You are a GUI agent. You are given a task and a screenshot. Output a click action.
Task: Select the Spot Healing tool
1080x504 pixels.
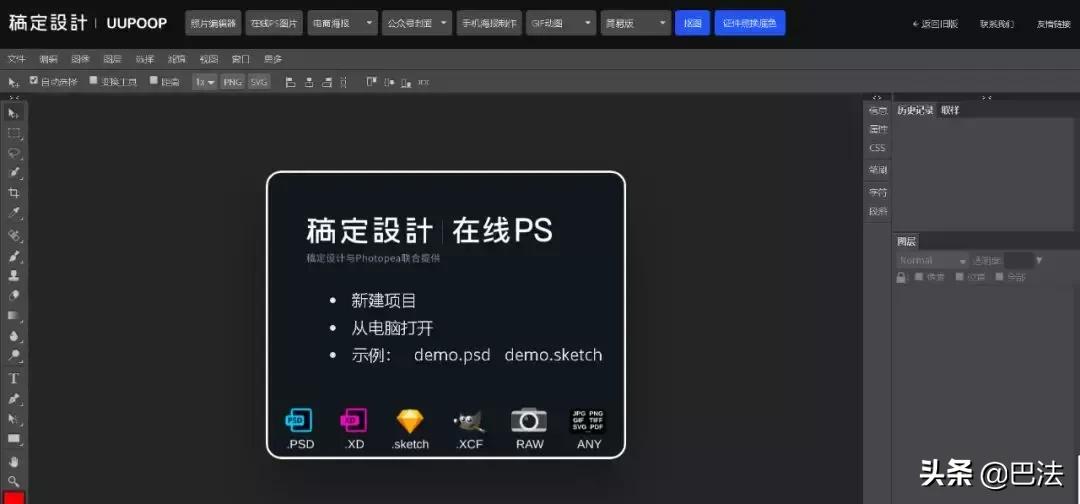point(14,235)
